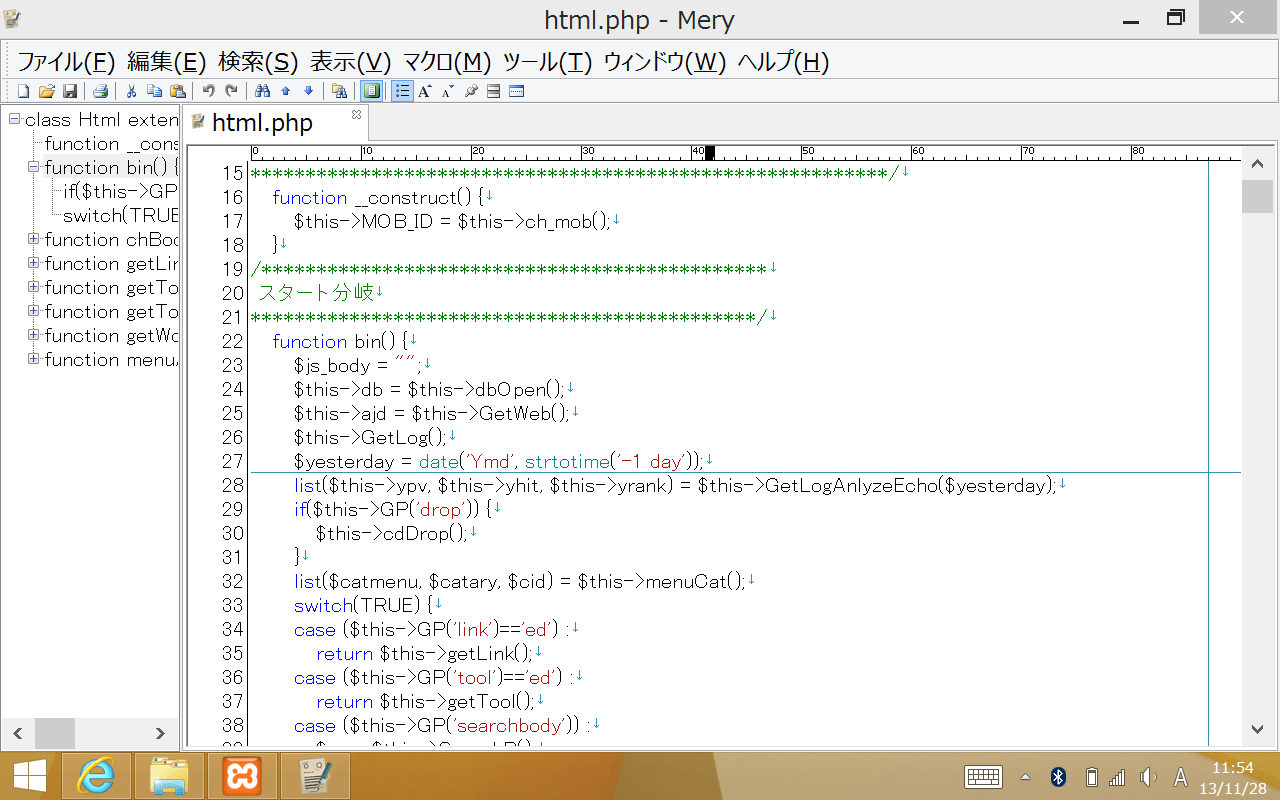
Task: Open the ウィンドウ(W) menu
Action: pos(665,62)
